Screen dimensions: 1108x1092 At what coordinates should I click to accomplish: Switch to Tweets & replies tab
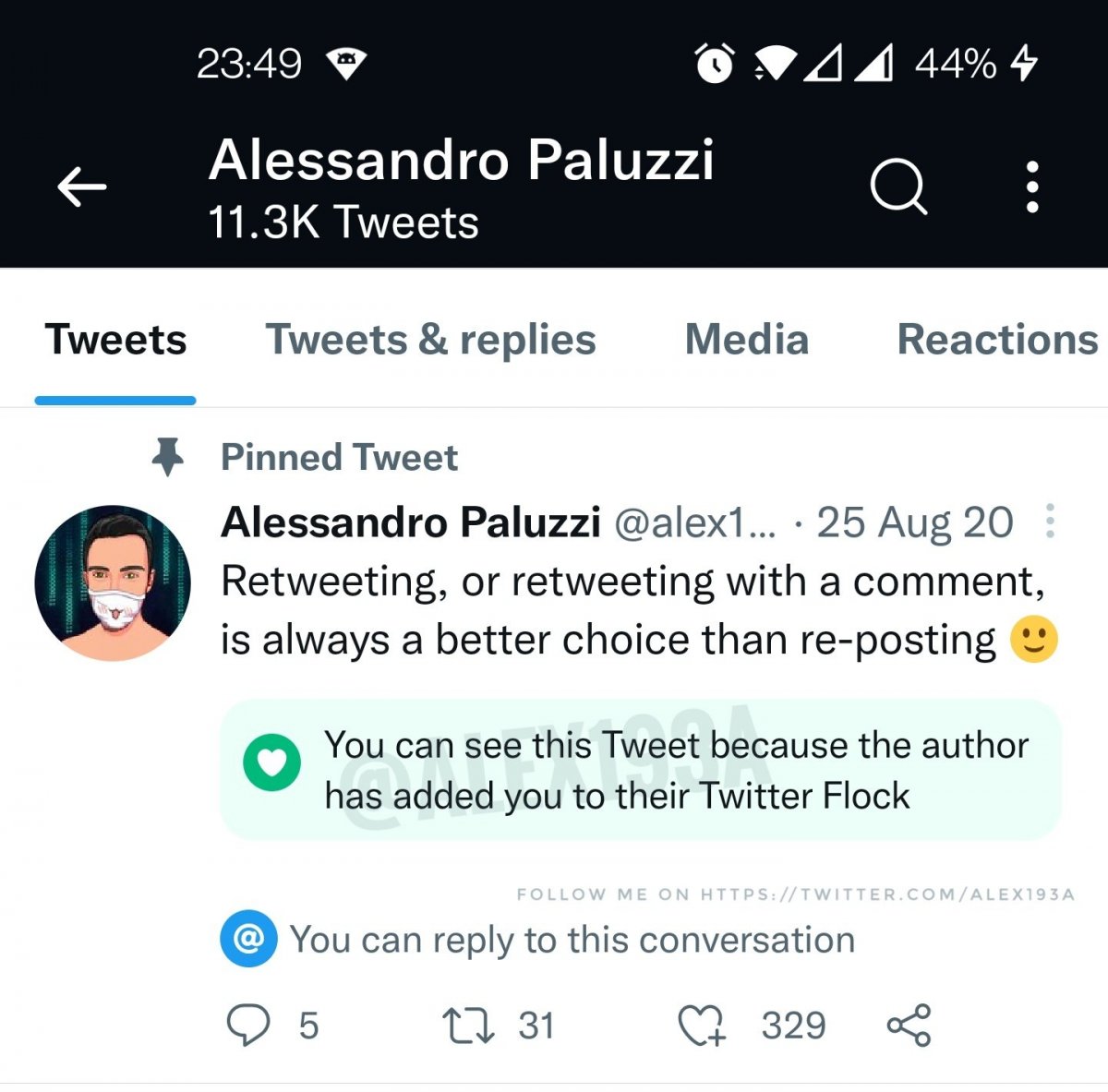tap(431, 340)
